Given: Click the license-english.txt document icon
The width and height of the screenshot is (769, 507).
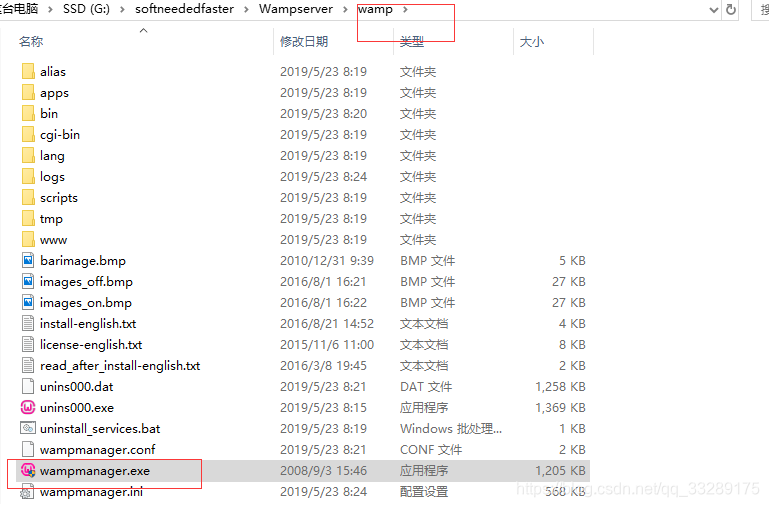Looking at the screenshot, I should coord(28,345).
